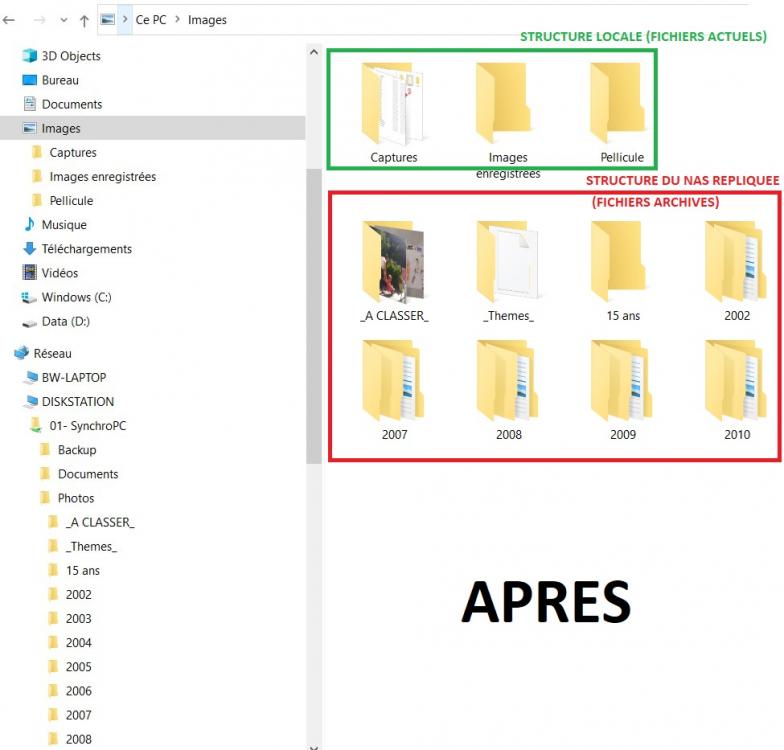Select 'Ce PC' in the address bar

pyautogui.click(x=151, y=20)
